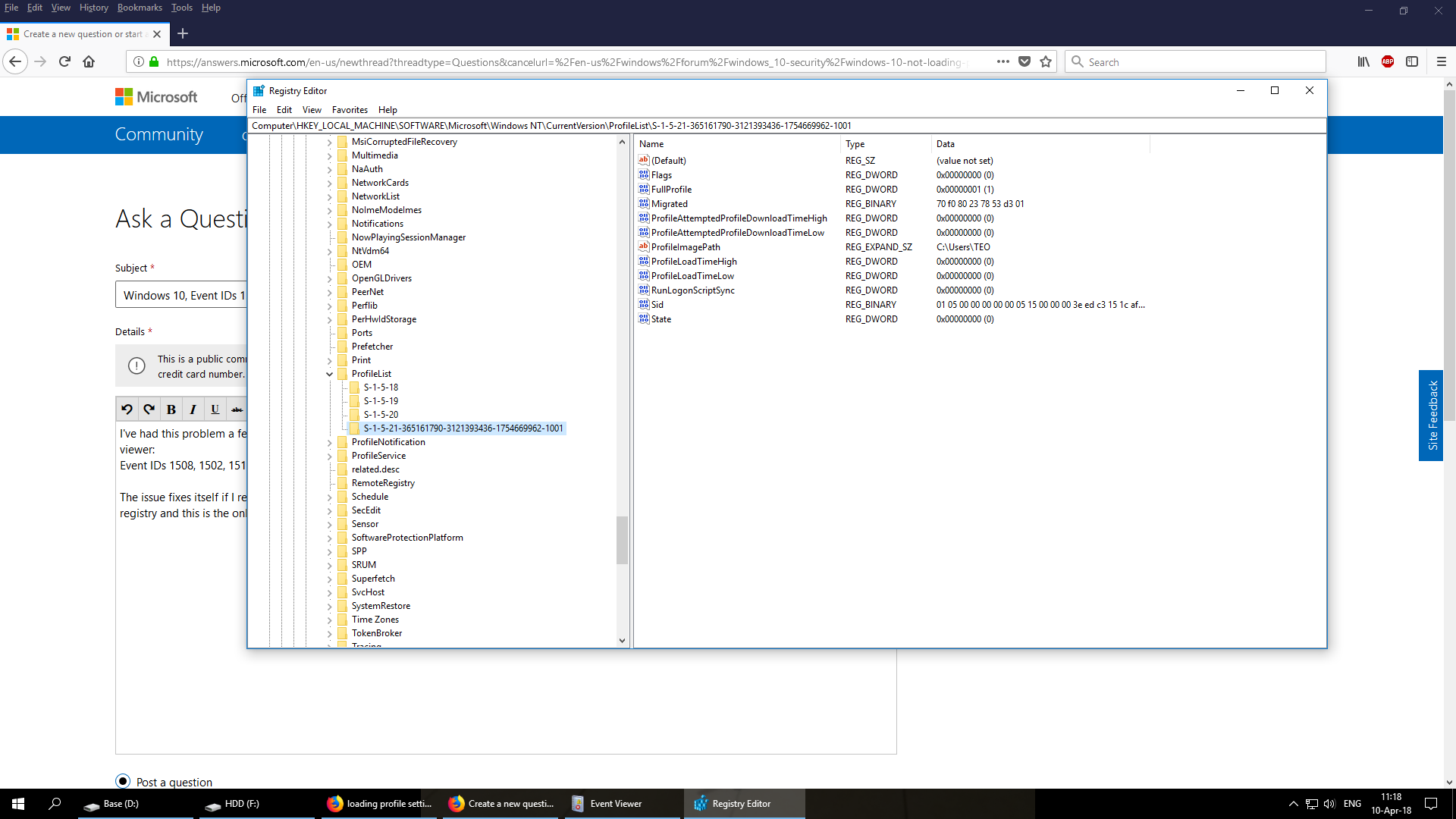The width and height of the screenshot is (1456, 819).
Task: Select the S-1-5-18 registry key
Action: (381, 388)
